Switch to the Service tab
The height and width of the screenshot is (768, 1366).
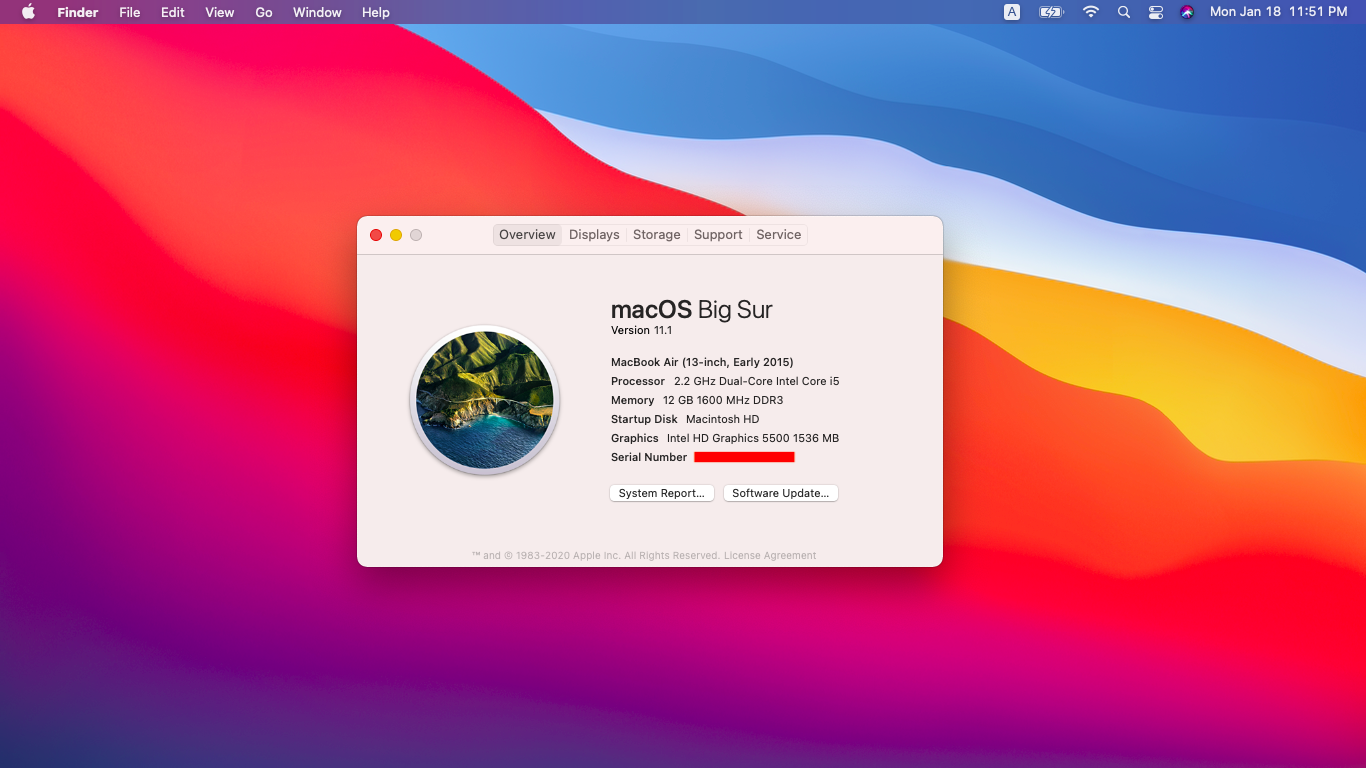pos(778,234)
